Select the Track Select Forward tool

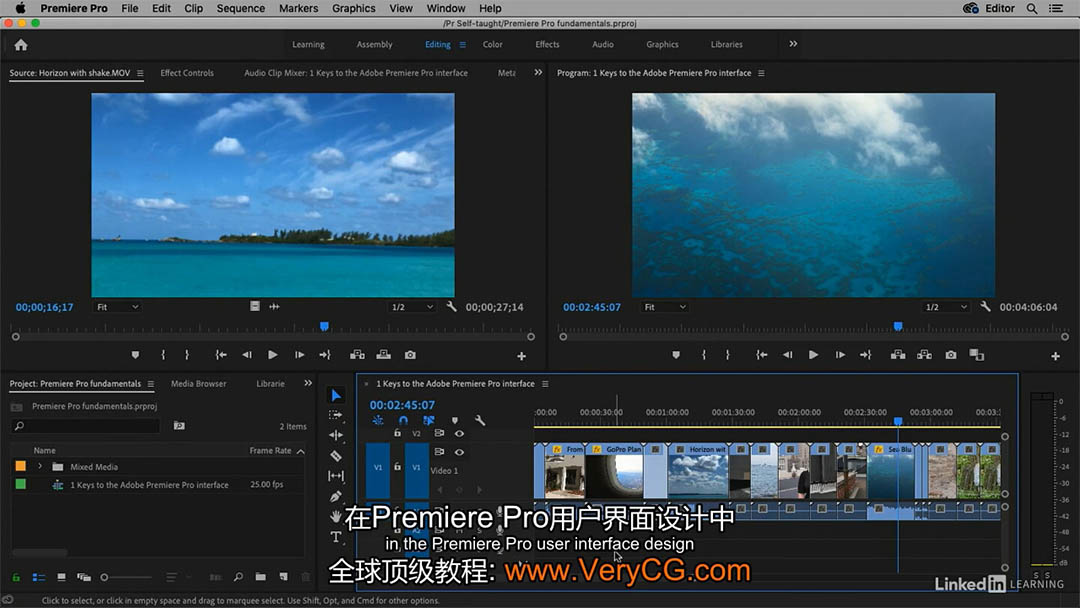[x=336, y=415]
